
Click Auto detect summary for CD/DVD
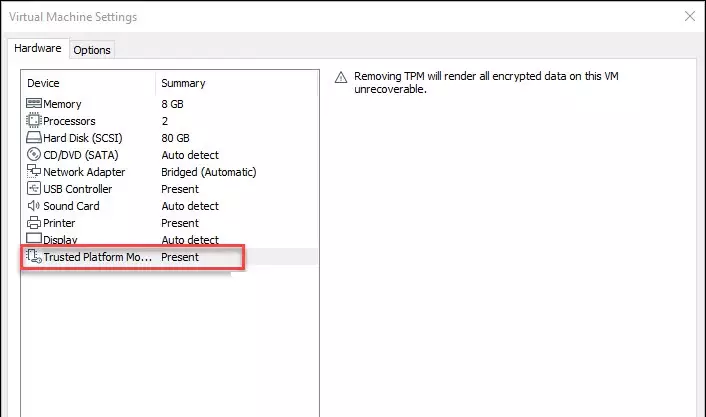pos(190,155)
